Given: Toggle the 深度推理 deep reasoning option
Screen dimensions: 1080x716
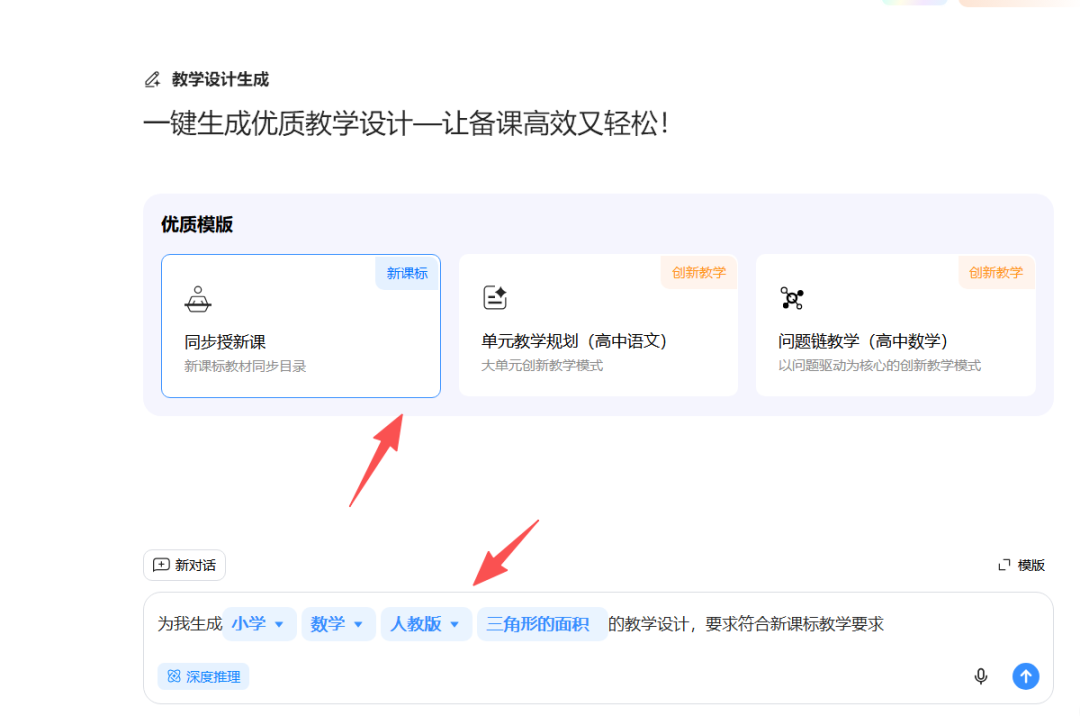Looking at the screenshot, I should tap(203, 676).
